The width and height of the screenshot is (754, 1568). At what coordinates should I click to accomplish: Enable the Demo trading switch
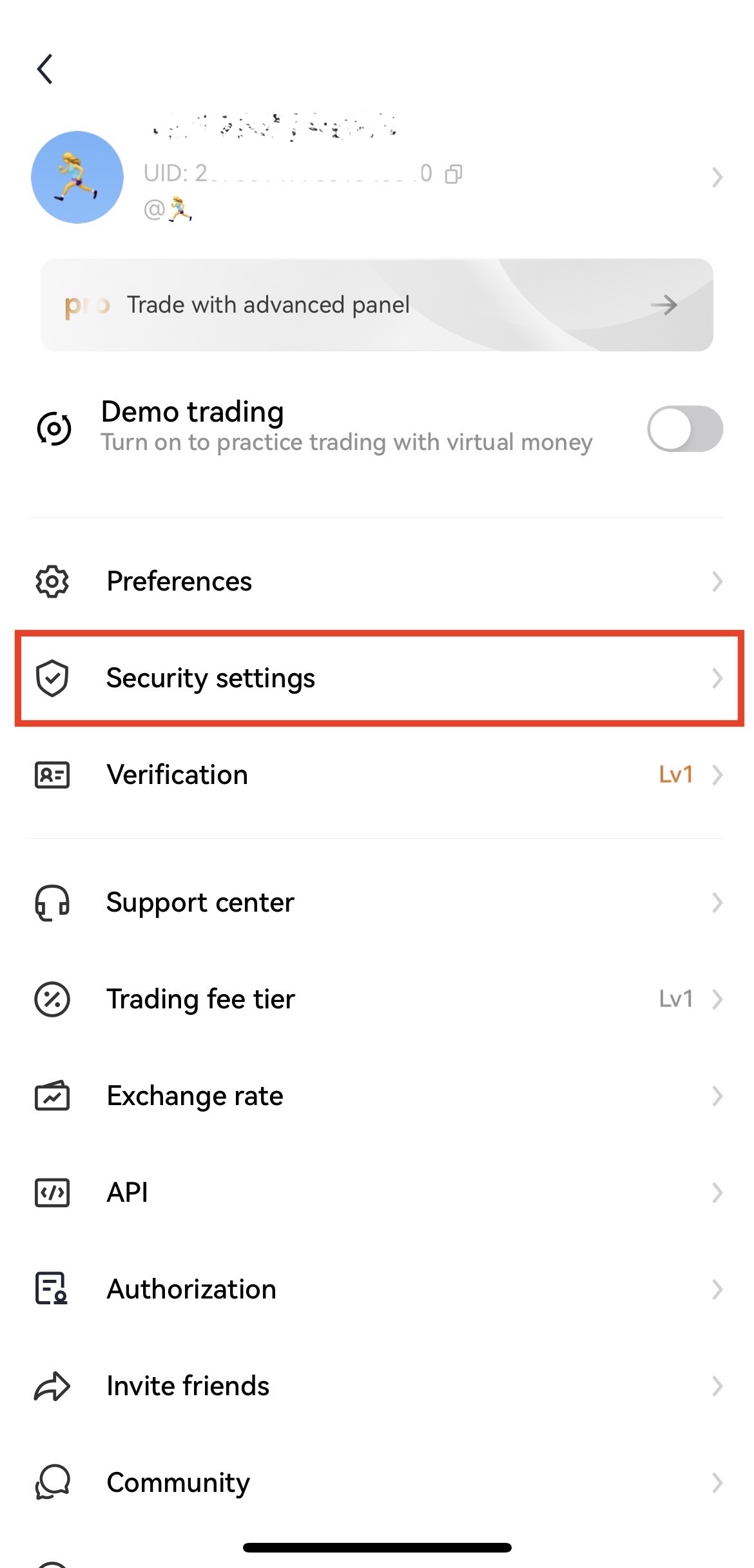pyautogui.click(x=685, y=429)
